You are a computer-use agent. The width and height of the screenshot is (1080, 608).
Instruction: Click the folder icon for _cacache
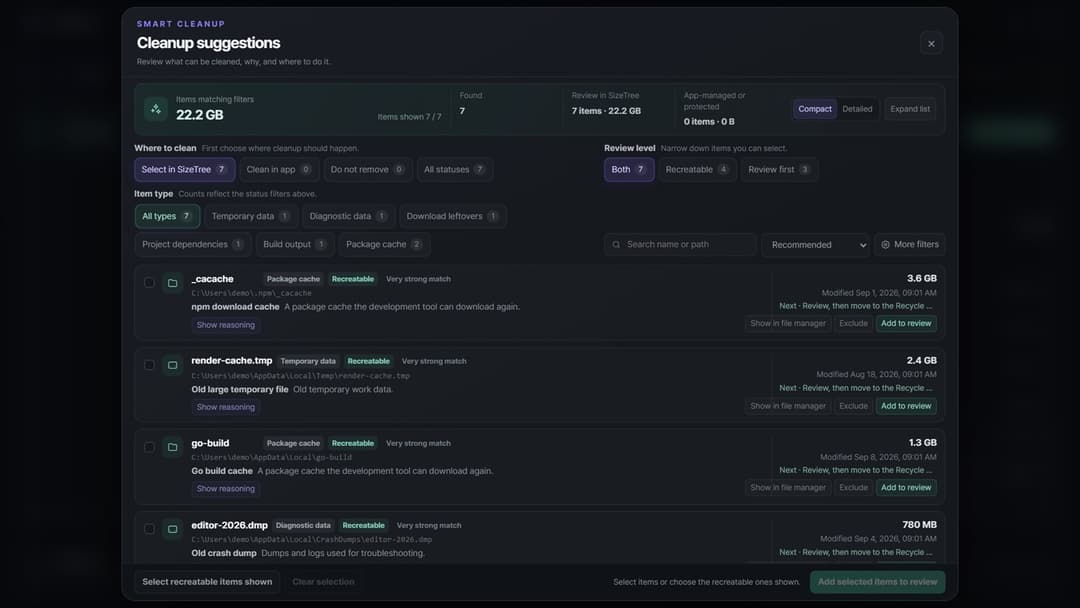(x=173, y=283)
